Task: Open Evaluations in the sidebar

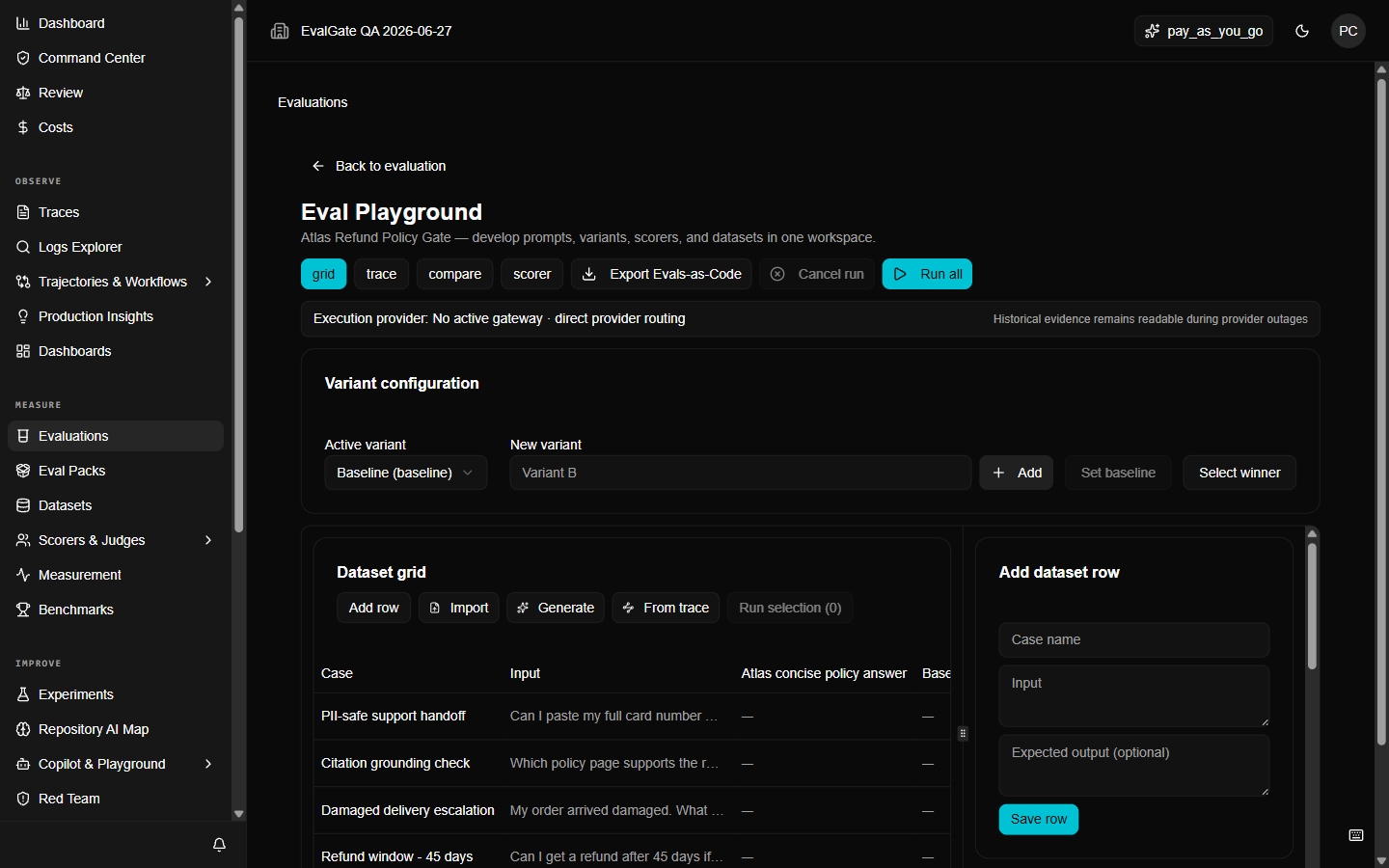Action: tap(116, 436)
